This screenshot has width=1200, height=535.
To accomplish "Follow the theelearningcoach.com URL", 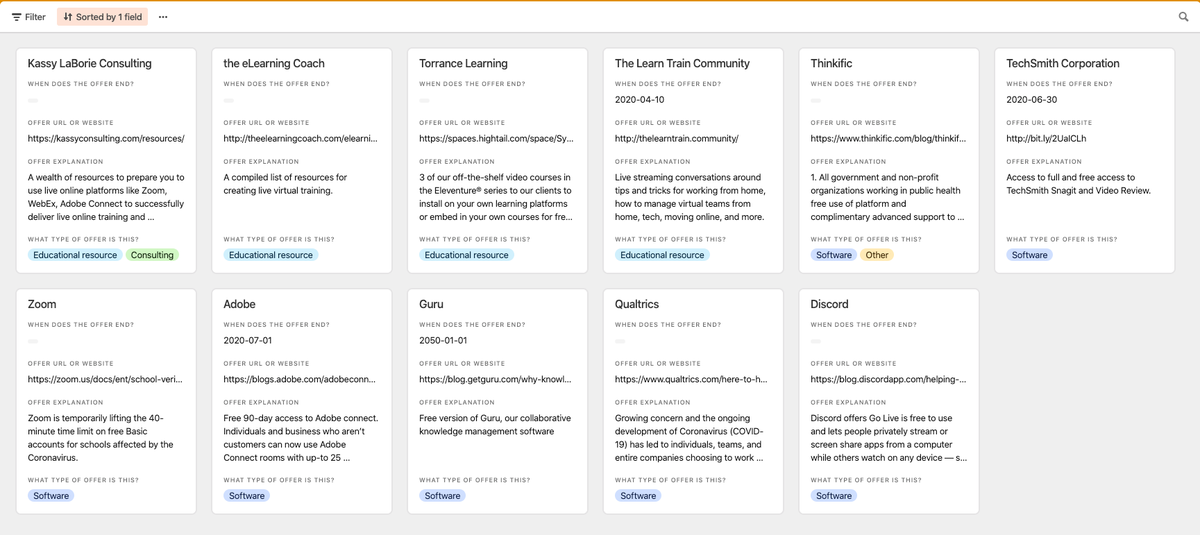I will [x=300, y=139].
